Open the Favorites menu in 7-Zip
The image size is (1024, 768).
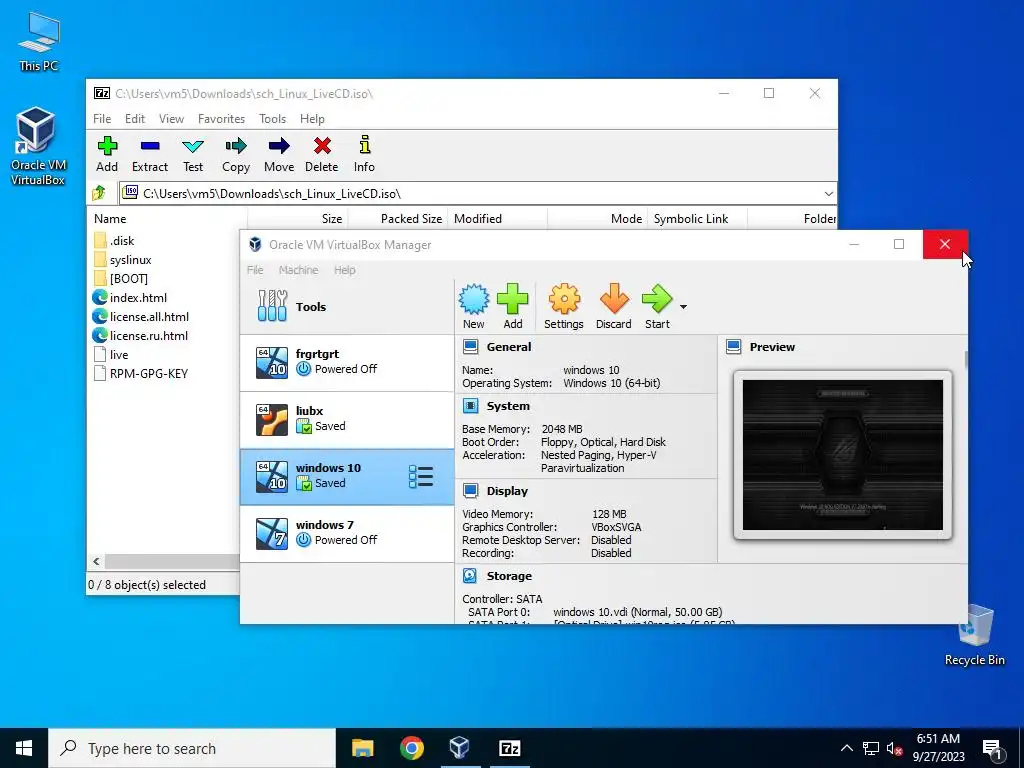(221, 119)
